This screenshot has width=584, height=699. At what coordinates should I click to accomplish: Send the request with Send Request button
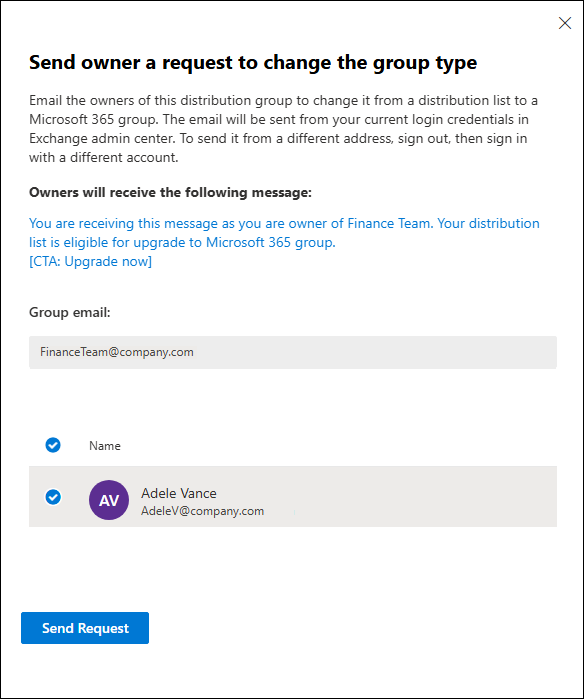[x=85, y=628]
